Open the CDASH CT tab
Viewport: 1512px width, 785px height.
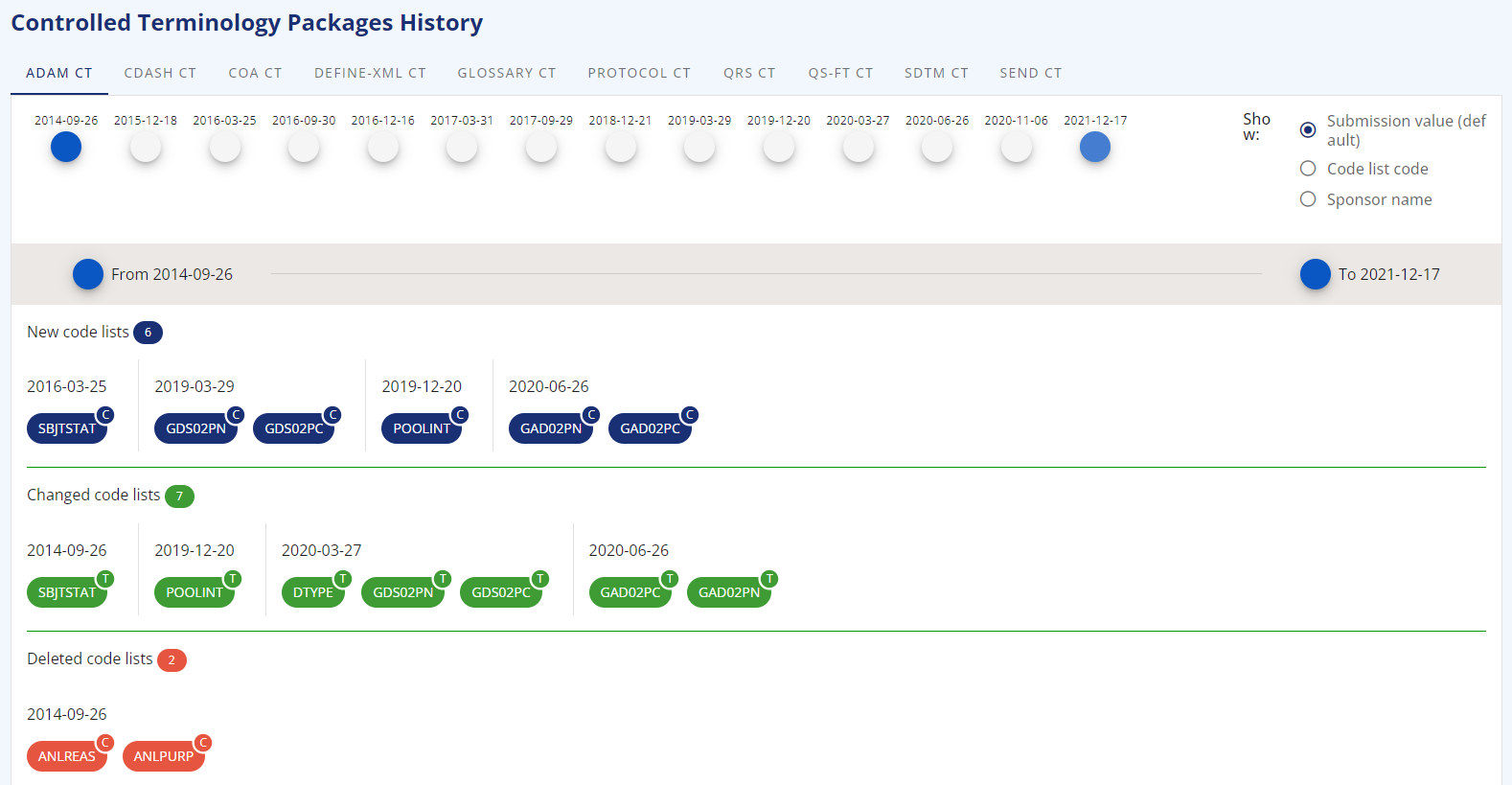(x=160, y=73)
